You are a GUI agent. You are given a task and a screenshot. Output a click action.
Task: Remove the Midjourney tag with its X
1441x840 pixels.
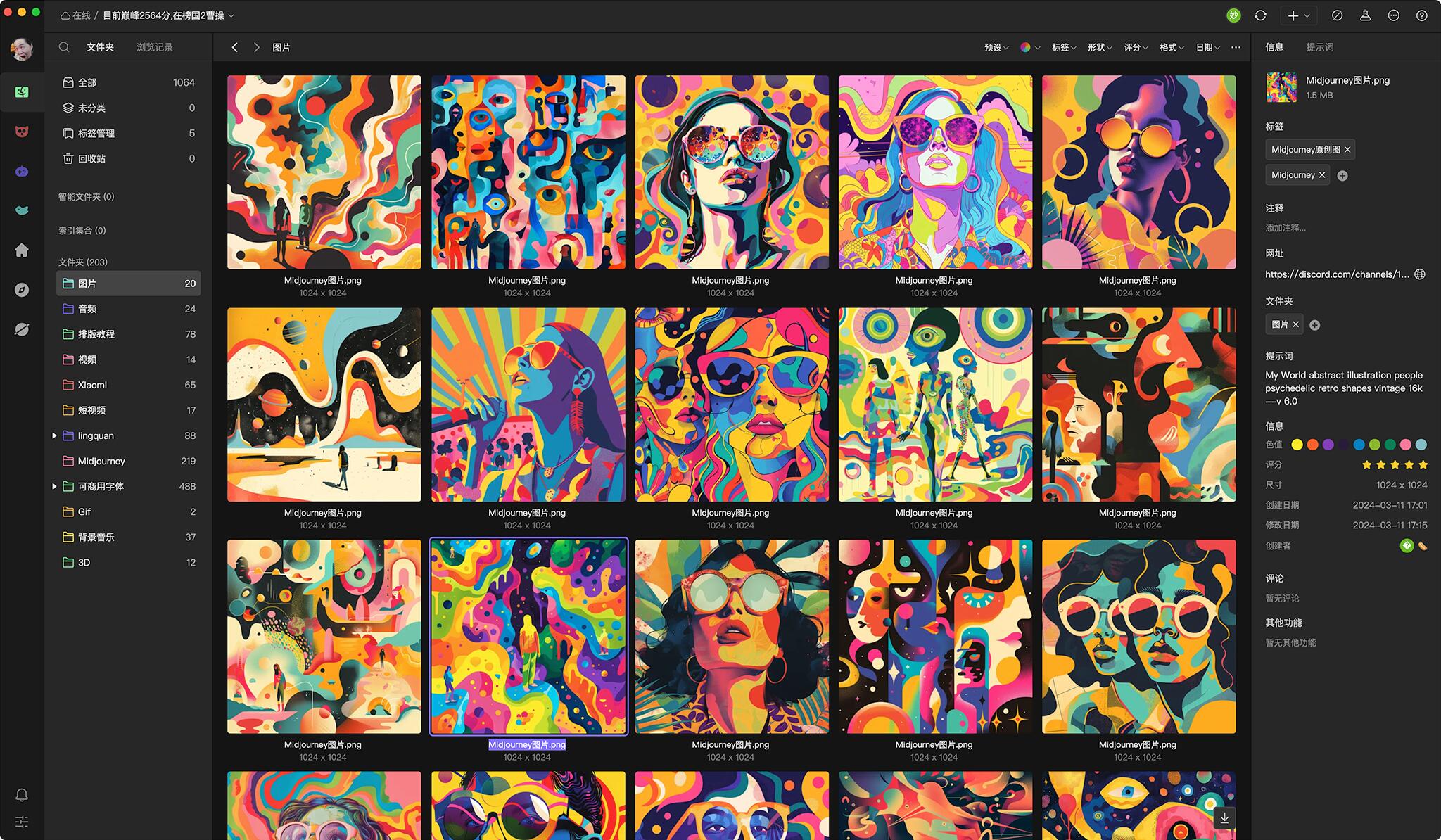click(1322, 175)
